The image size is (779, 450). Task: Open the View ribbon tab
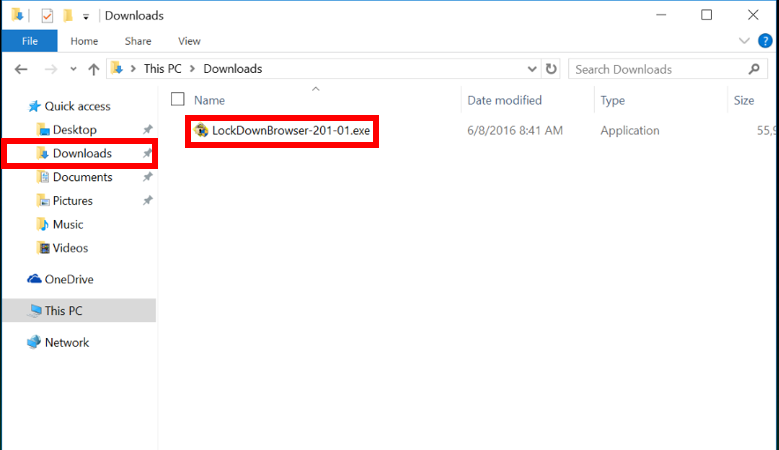(x=189, y=41)
